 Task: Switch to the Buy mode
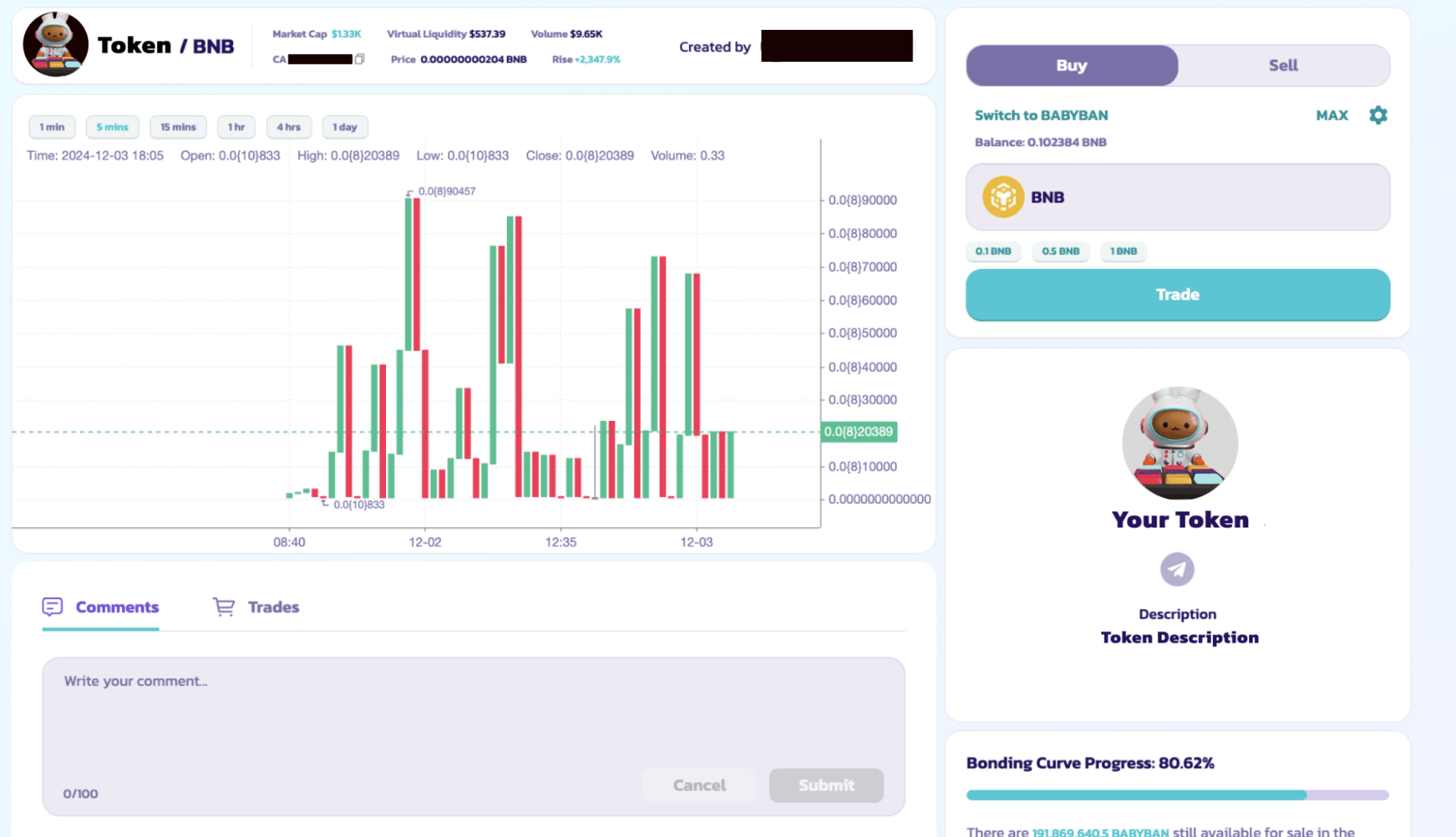tap(1071, 66)
